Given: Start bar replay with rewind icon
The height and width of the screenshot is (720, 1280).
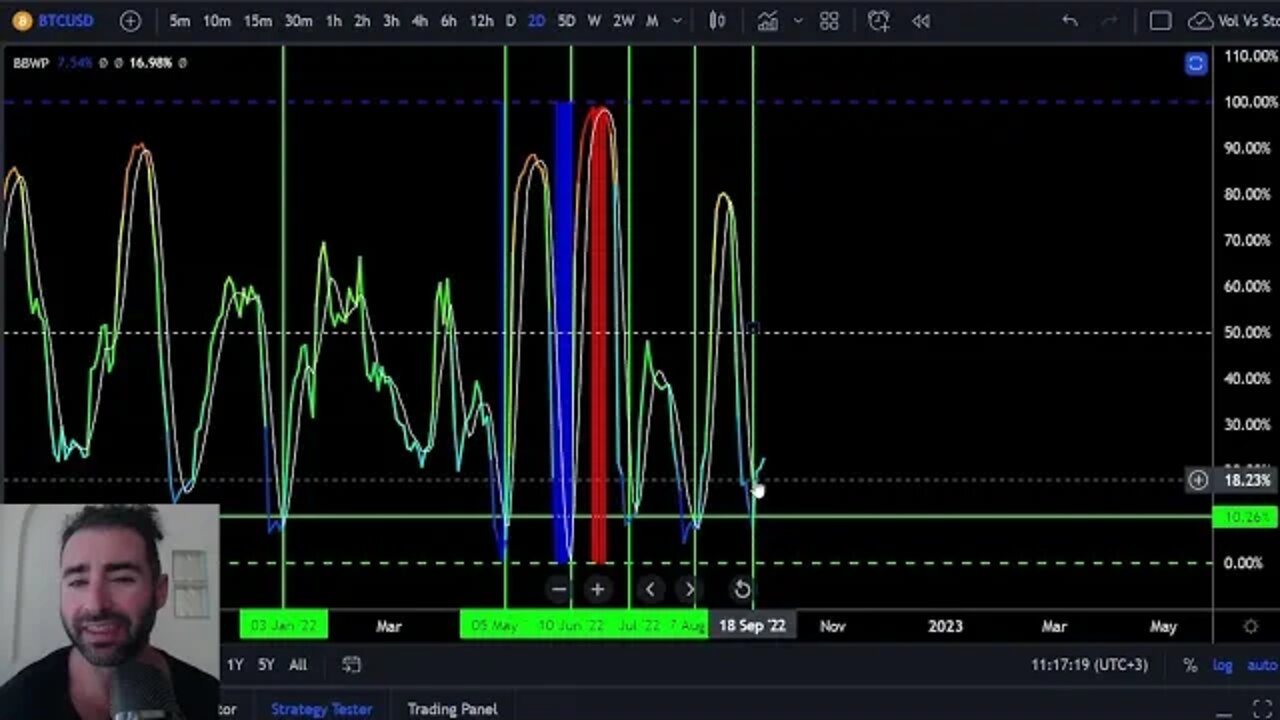Looking at the screenshot, I should pyautogui.click(x=921, y=20).
